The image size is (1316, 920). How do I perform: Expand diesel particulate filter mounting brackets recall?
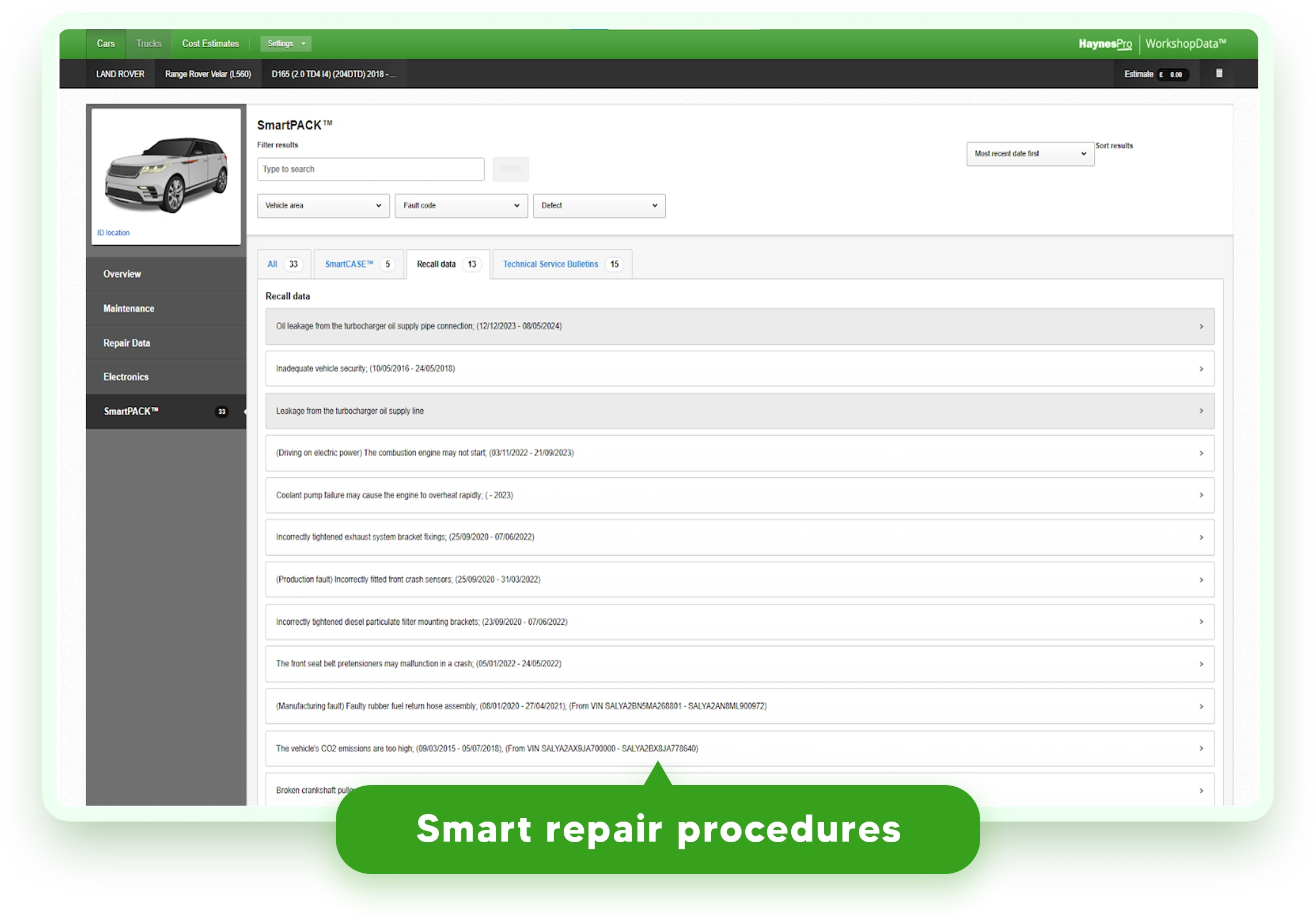pyautogui.click(x=739, y=622)
